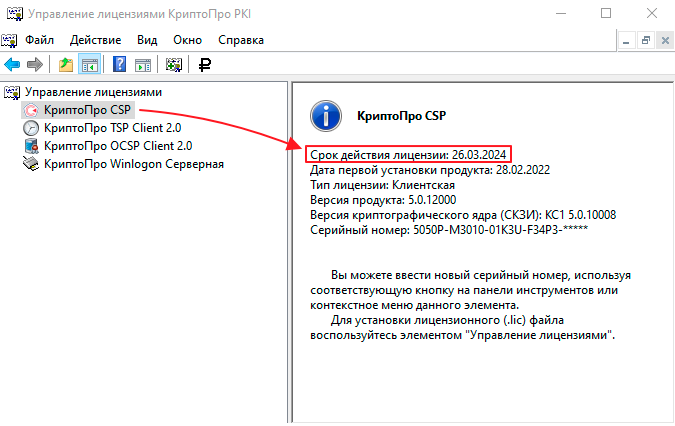Viewport: 675px width, 426px height.
Task: Select Управление лицензиями root tree item
Action: (93, 92)
